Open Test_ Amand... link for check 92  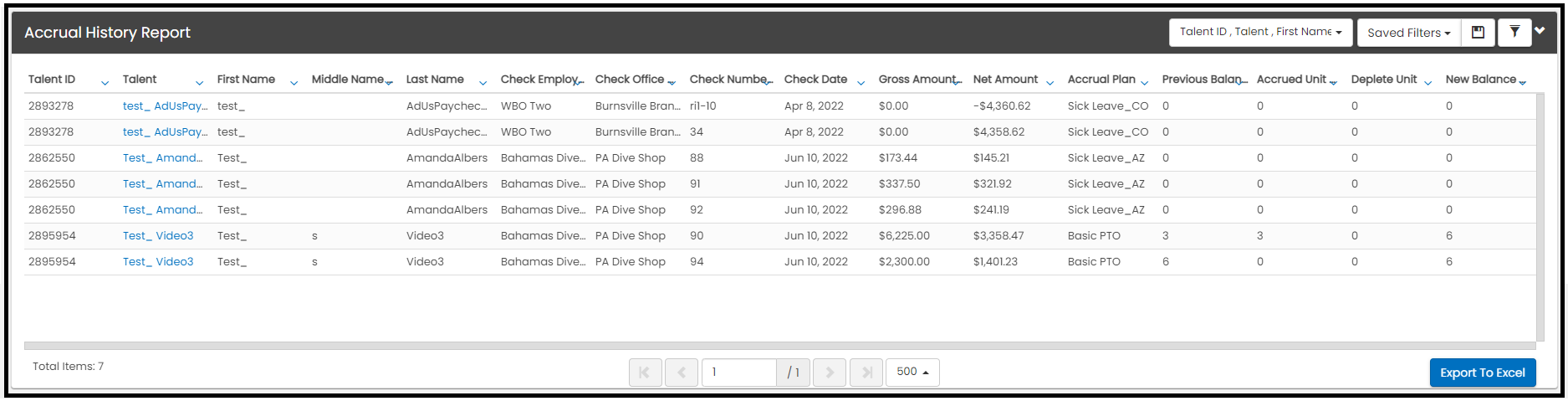point(162,210)
